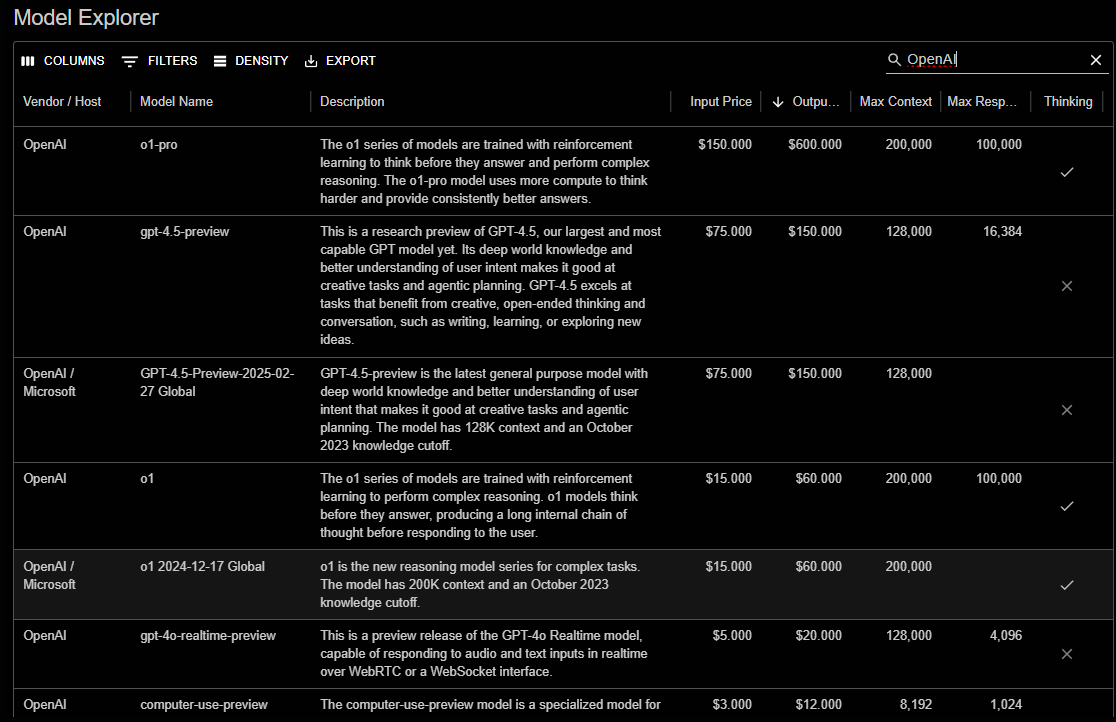The width and height of the screenshot is (1116, 722).
Task: Click the gpt-4o-realtime-preview description text
Action: [484, 654]
